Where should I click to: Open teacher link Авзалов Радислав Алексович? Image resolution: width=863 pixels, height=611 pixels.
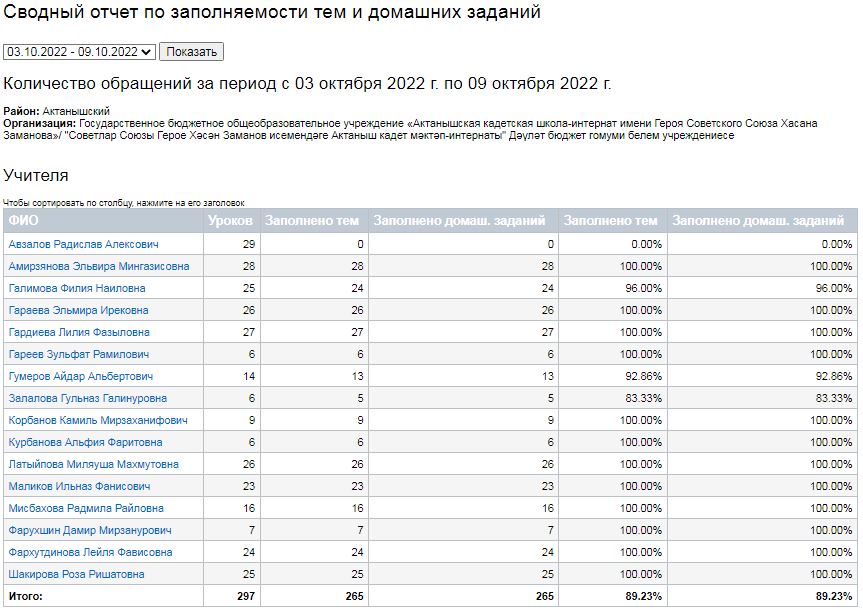click(83, 244)
